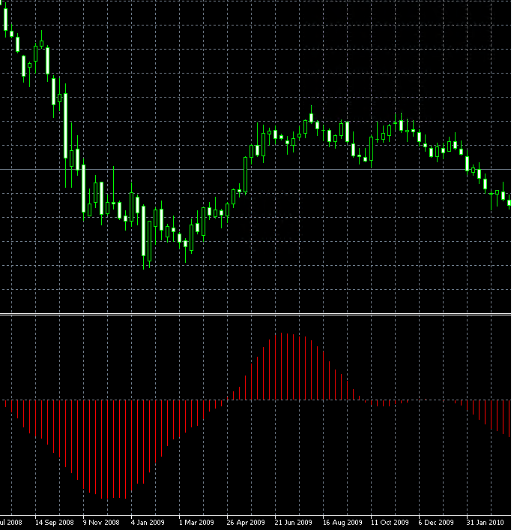The width and height of the screenshot is (512, 530).
Task: Click the first candlestick at chart's top-left
Action: coord(5,20)
